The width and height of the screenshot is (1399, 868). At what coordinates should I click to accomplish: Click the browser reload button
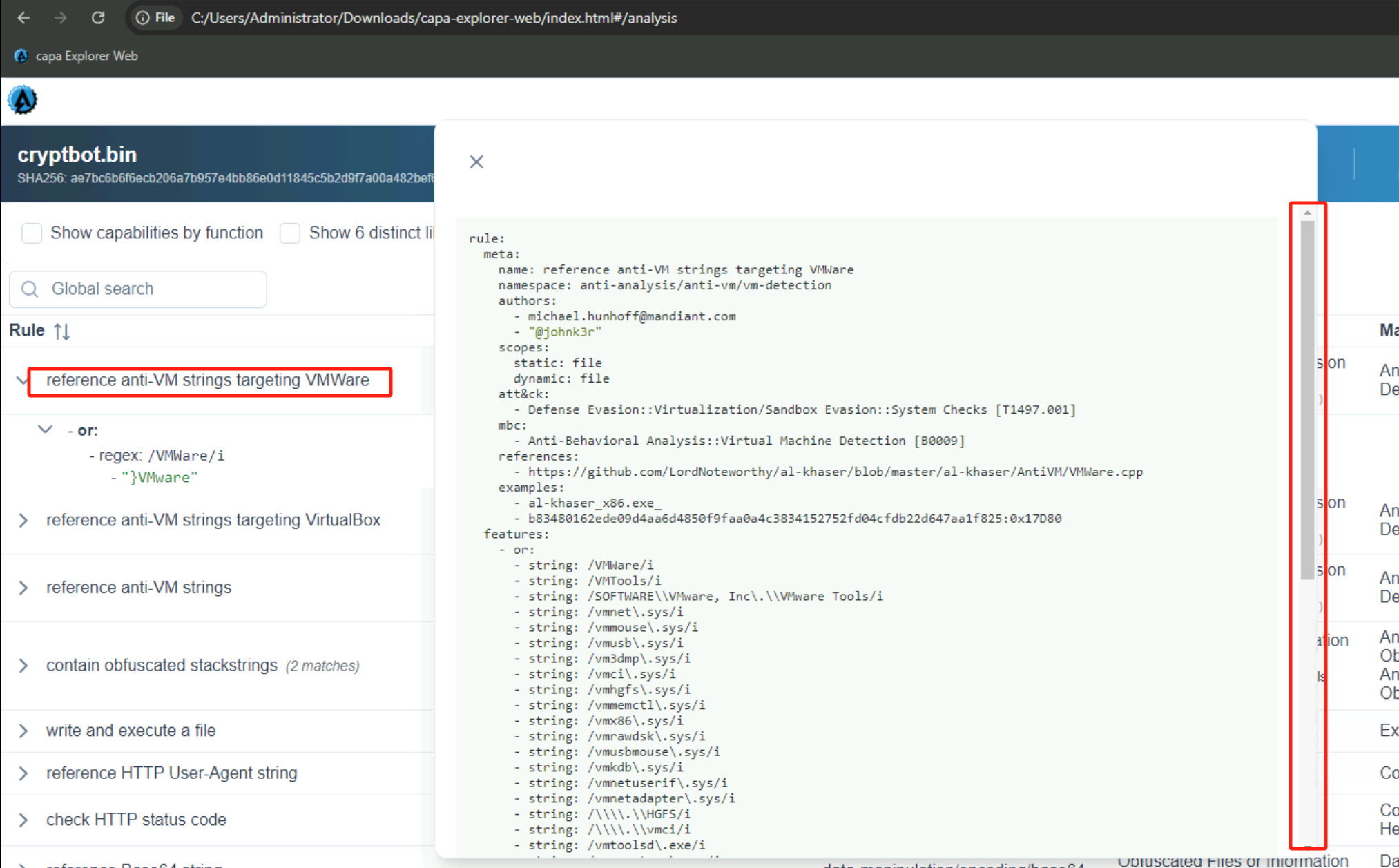[98, 18]
